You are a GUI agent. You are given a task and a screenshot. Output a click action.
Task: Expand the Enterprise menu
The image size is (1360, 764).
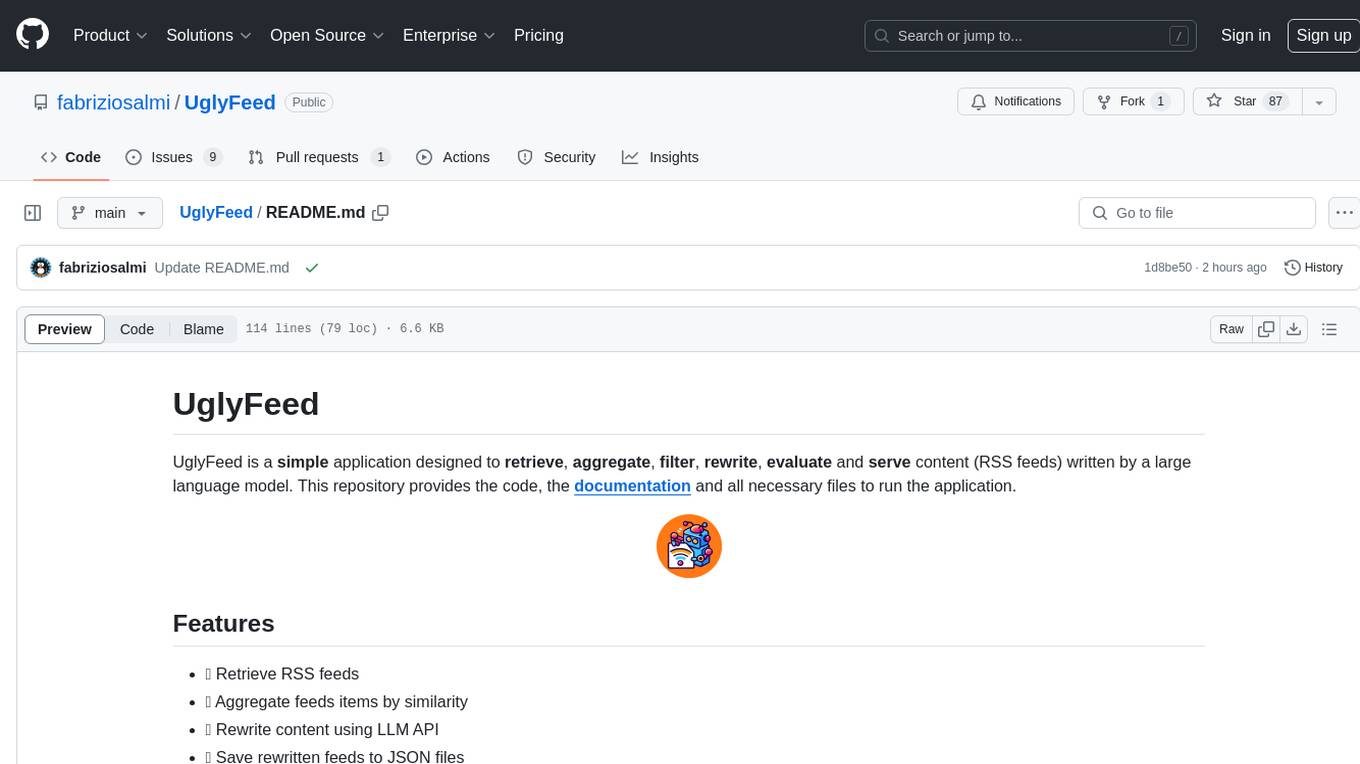(x=449, y=35)
